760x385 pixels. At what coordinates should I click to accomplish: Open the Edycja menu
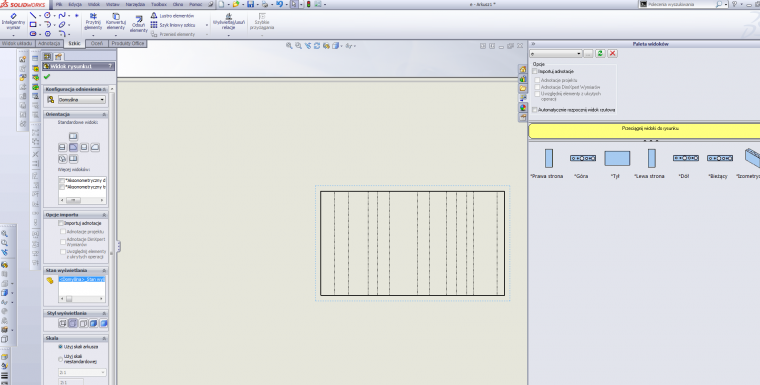tap(75, 4)
